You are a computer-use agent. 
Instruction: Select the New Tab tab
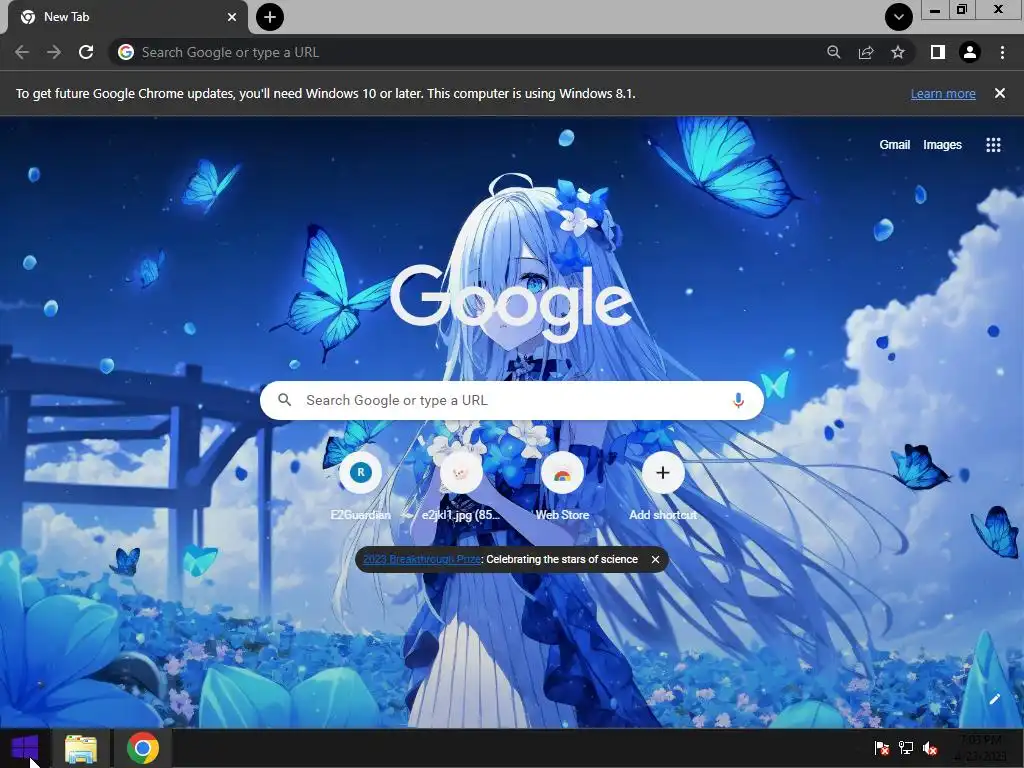[x=127, y=17]
